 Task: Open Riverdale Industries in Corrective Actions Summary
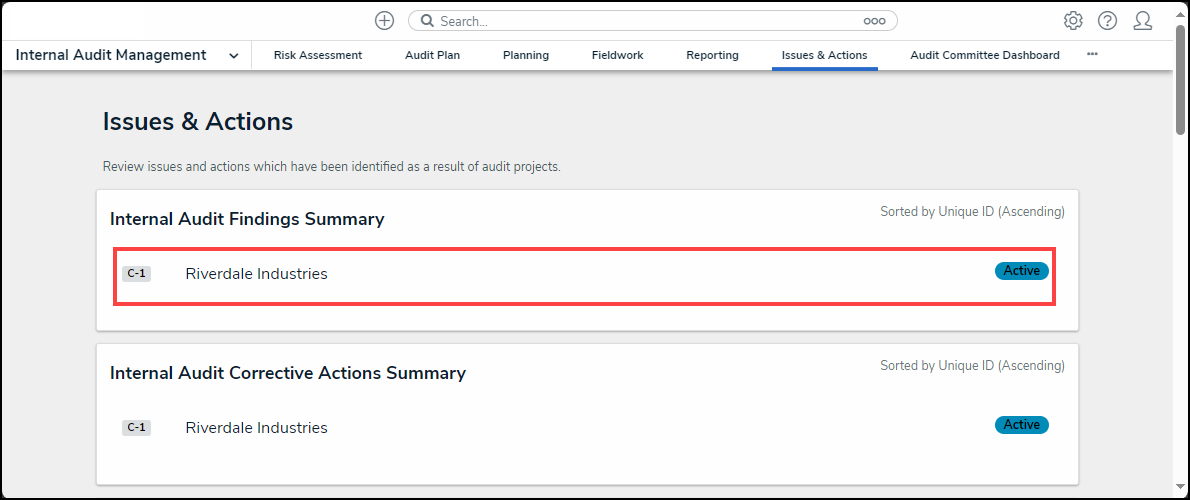[256, 428]
